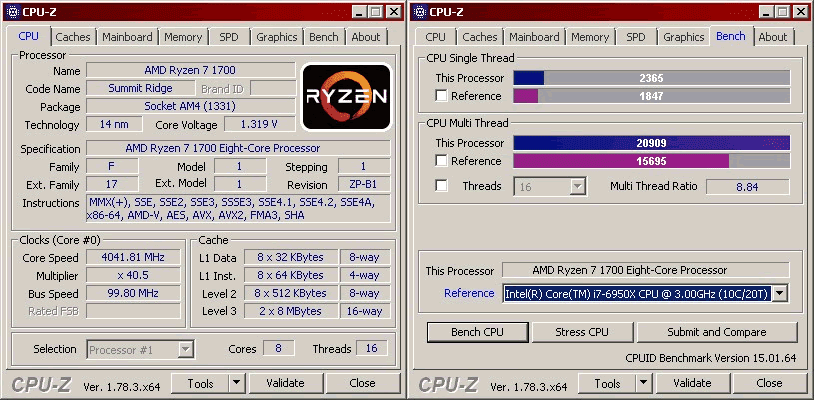Click Multi Thread Ratio value 8.84

(x=748, y=186)
